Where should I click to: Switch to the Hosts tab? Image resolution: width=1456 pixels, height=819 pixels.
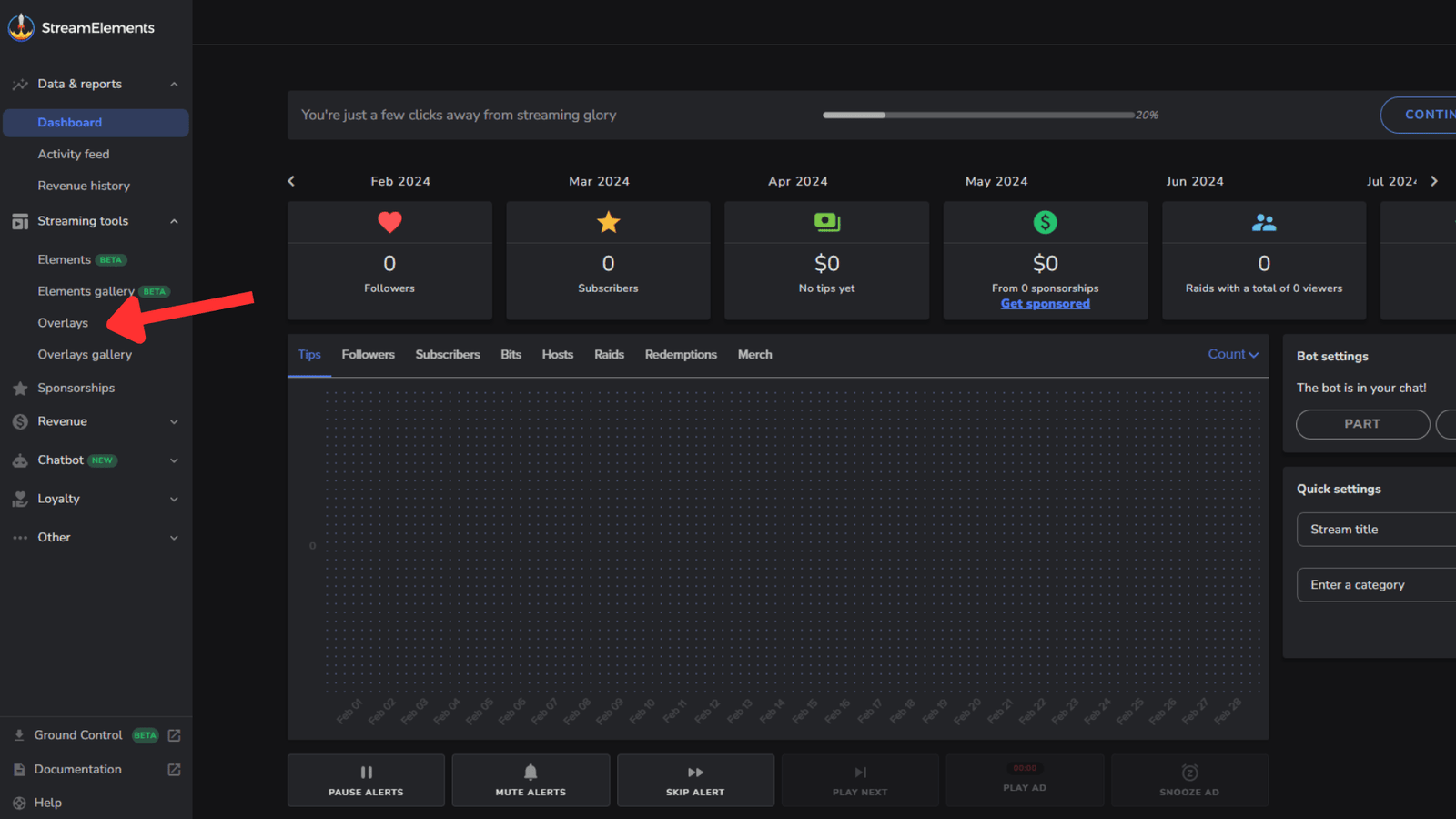558,355
